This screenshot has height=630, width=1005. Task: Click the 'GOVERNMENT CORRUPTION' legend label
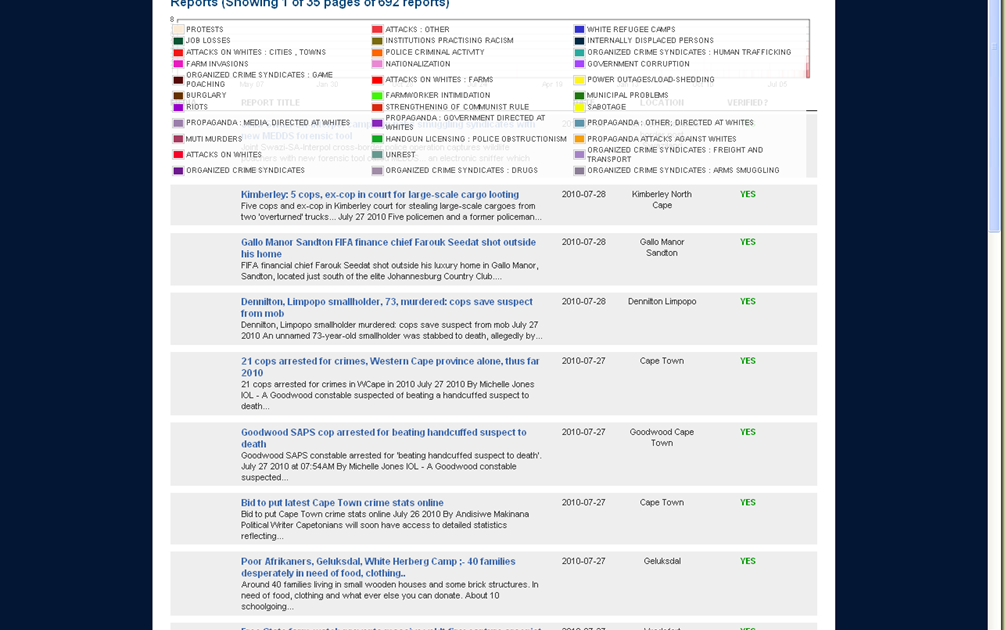[x=638, y=64]
